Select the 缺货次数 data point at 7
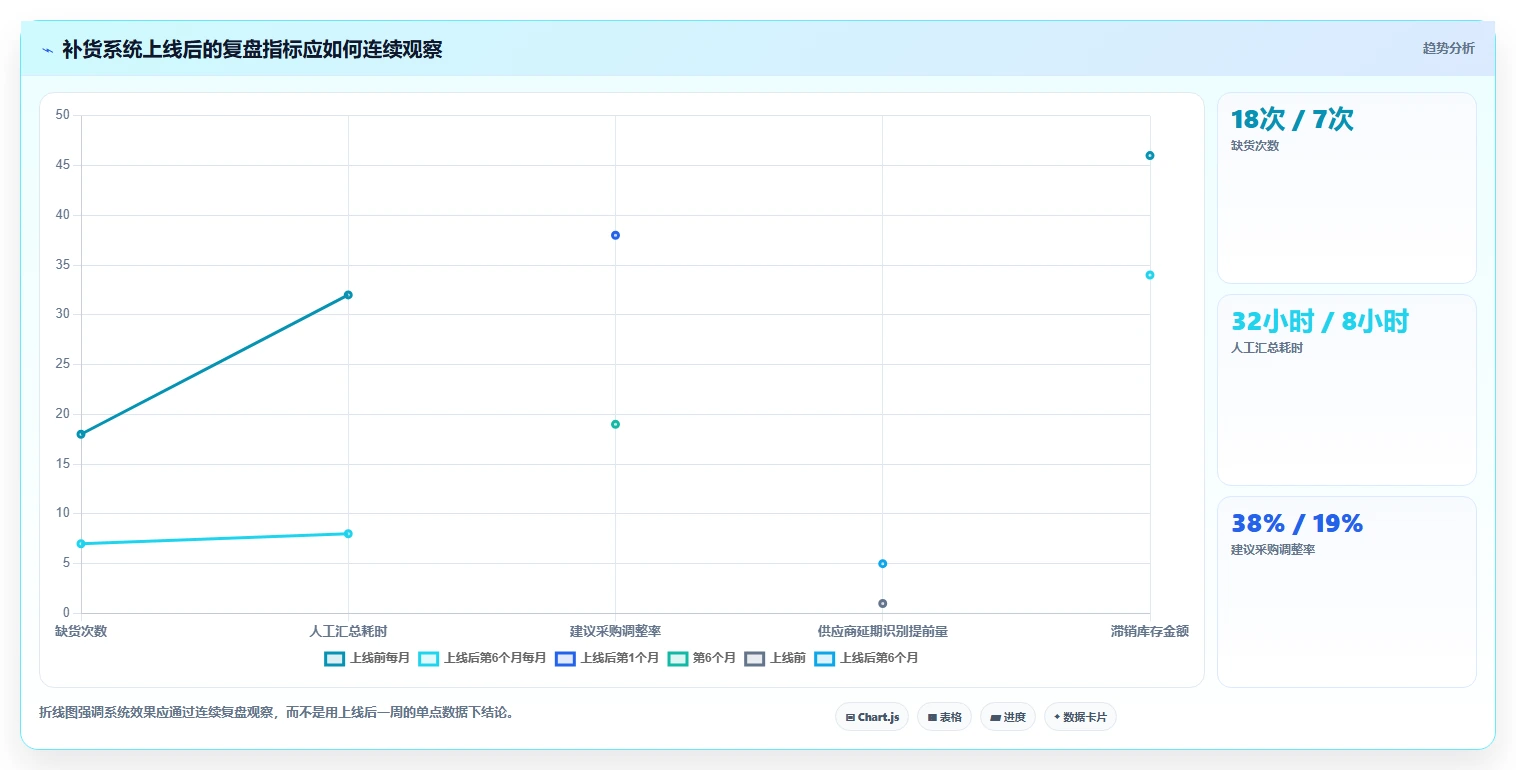The height and width of the screenshot is (770, 1516). pyautogui.click(x=81, y=543)
